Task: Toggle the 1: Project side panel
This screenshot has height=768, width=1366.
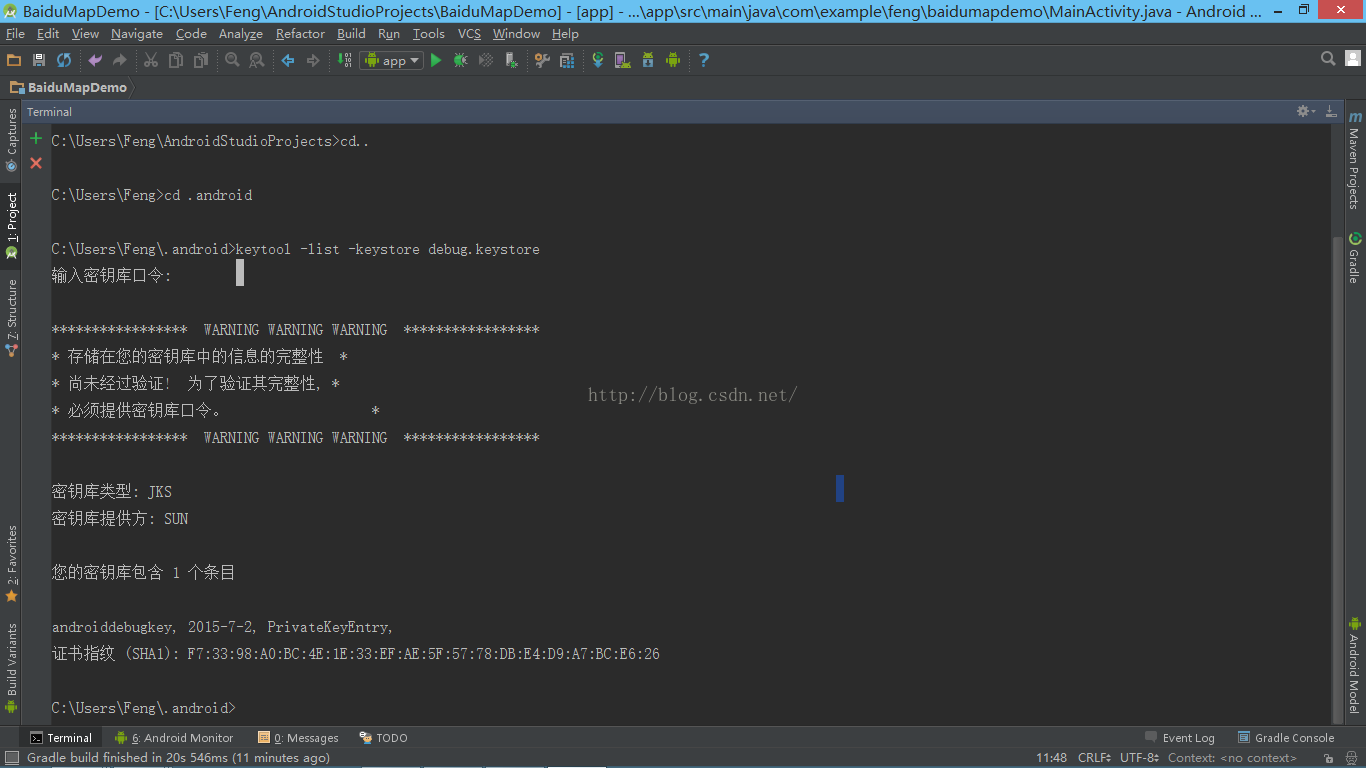Action: pyautogui.click(x=11, y=225)
